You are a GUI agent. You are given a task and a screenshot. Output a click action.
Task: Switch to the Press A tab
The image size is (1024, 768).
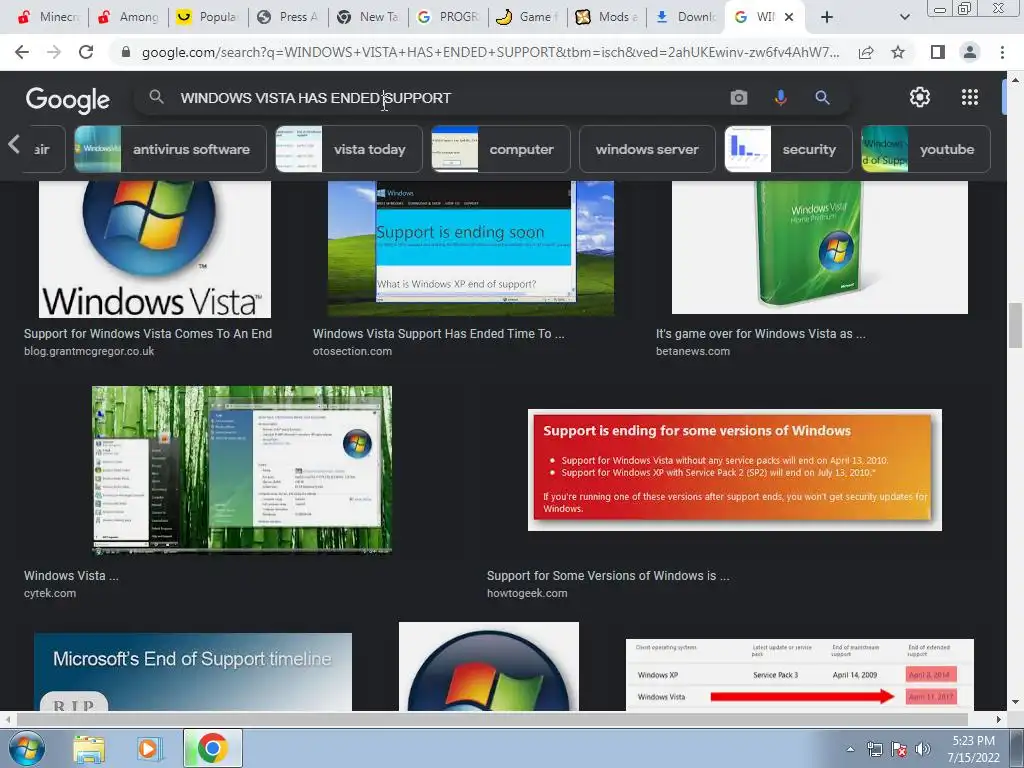(x=287, y=17)
